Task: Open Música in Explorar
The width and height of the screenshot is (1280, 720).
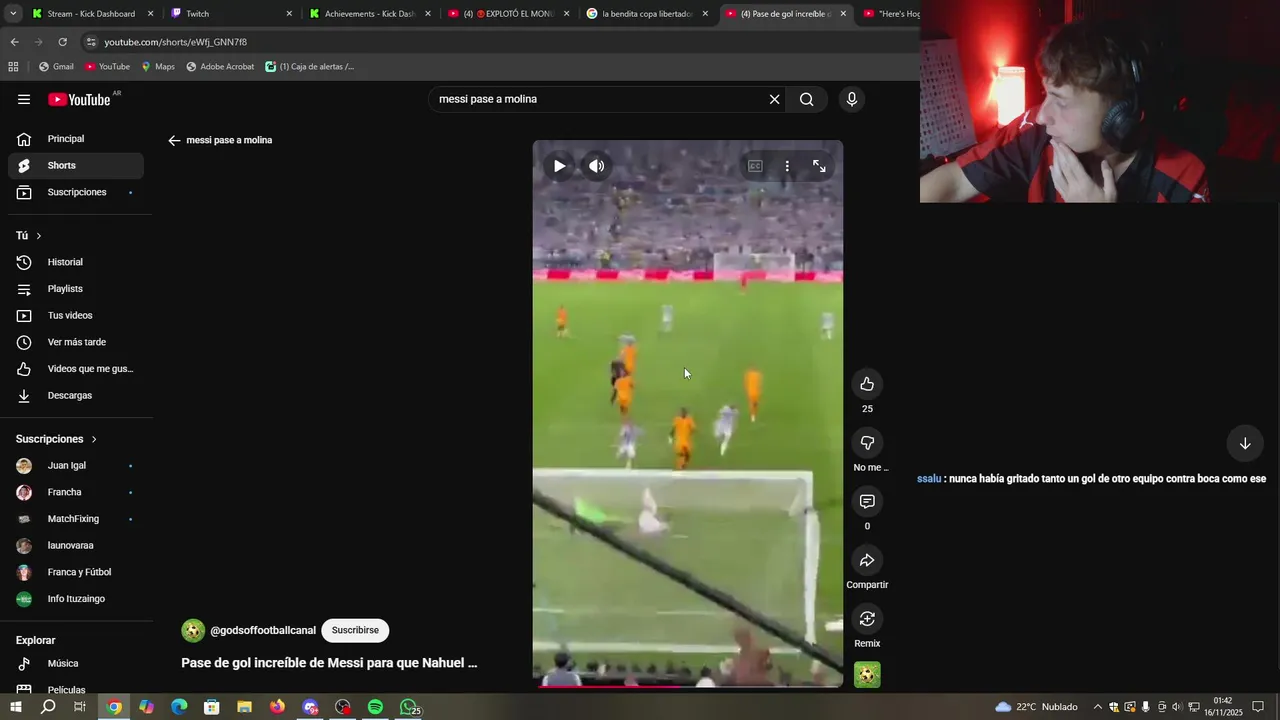Action: click(76, 663)
